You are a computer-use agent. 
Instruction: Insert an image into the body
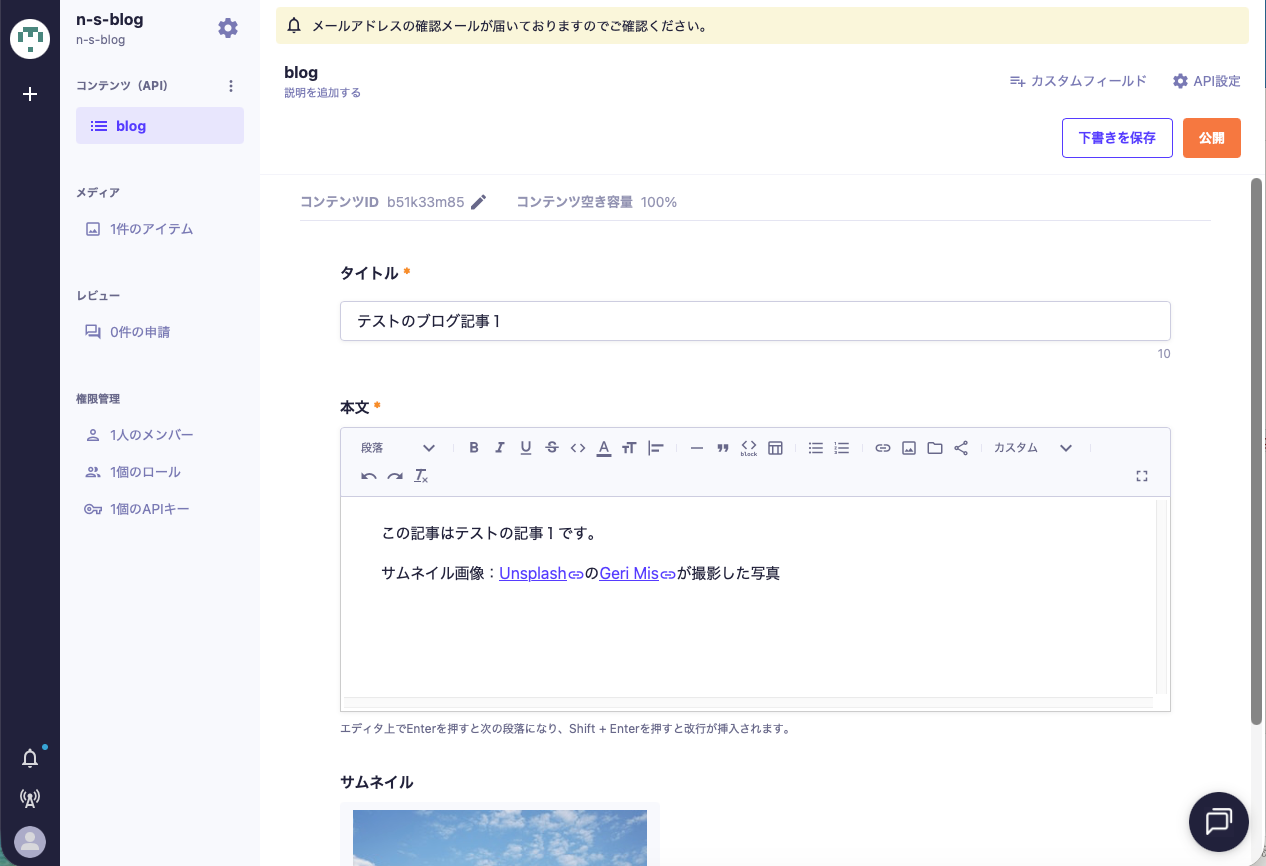click(909, 448)
